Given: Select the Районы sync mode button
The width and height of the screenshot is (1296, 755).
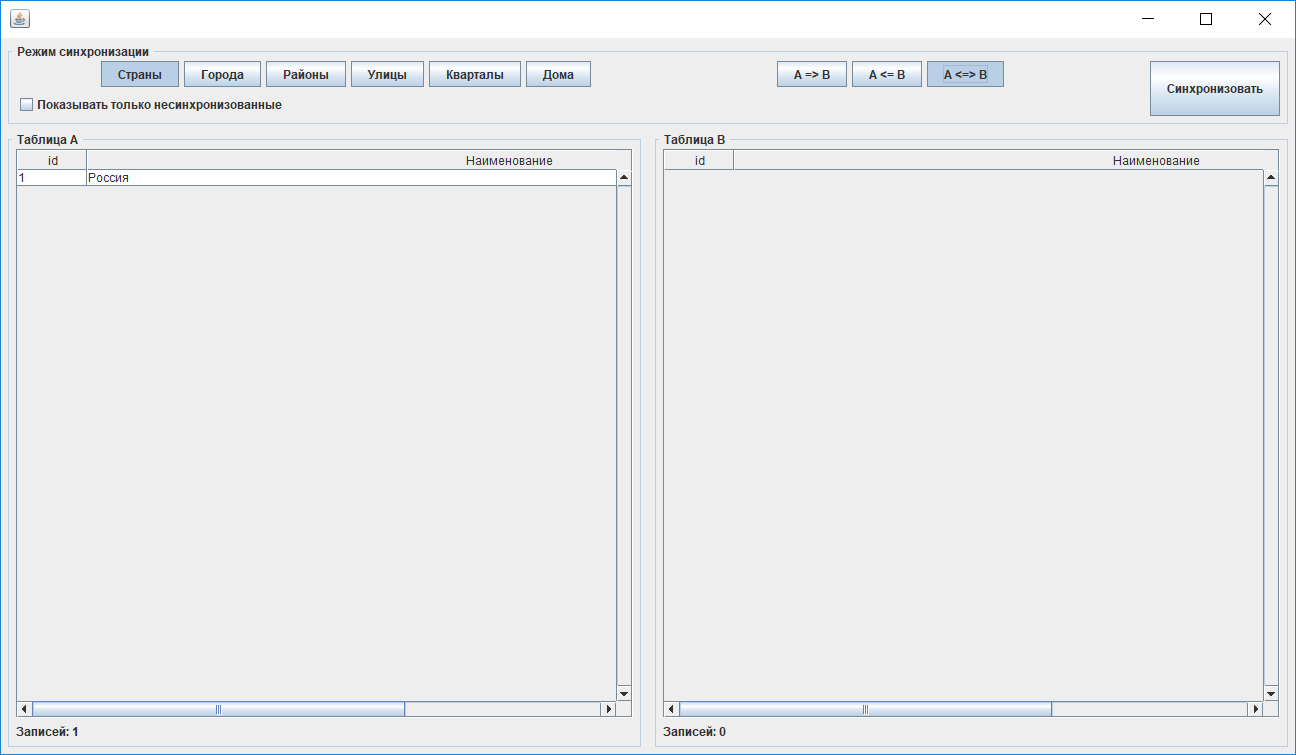Looking at the screenshot, I should point(305,73).
